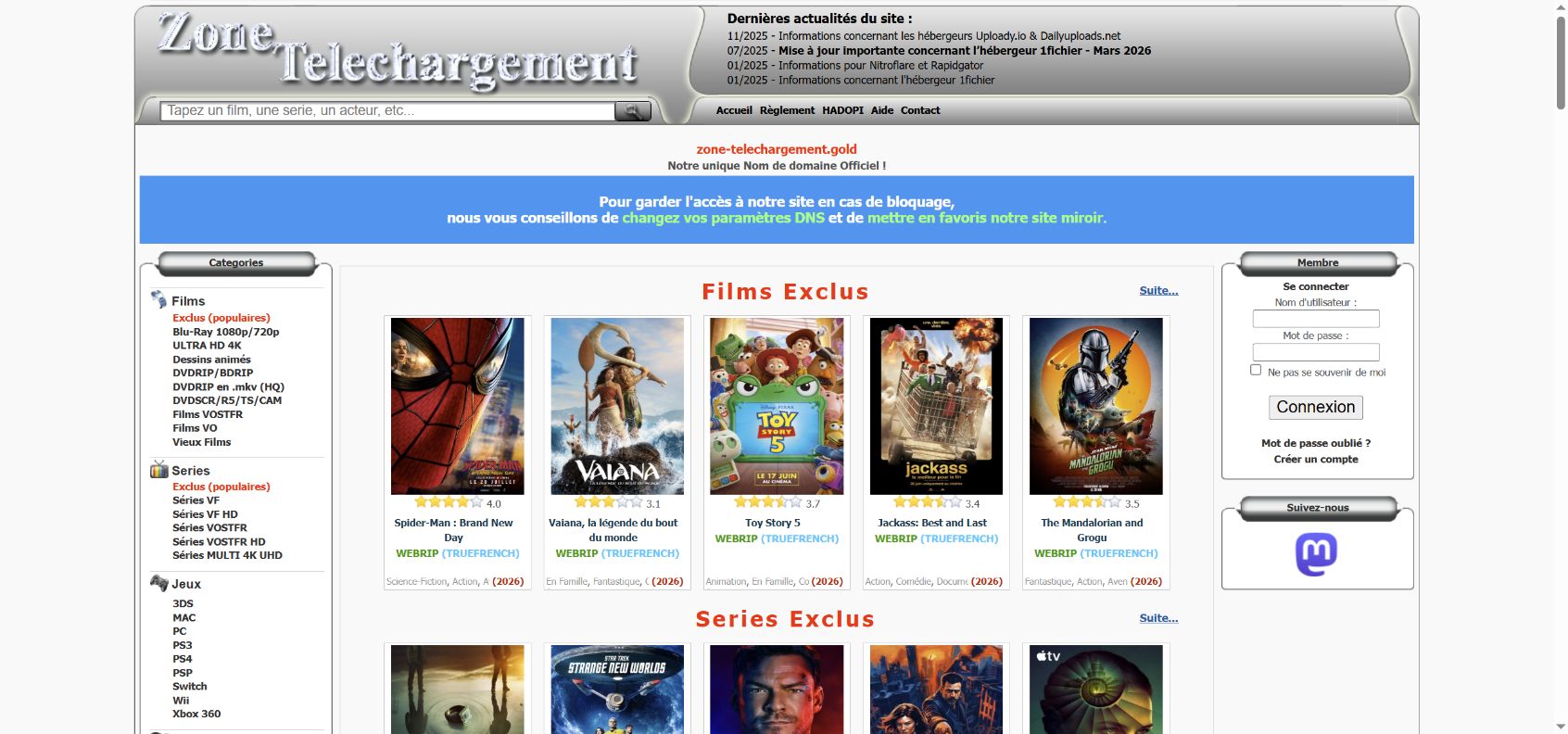The width and height of the screenshot is (1568, 734).
Task: Open the Xbox 360 games category
Action: tap(196, 714)
